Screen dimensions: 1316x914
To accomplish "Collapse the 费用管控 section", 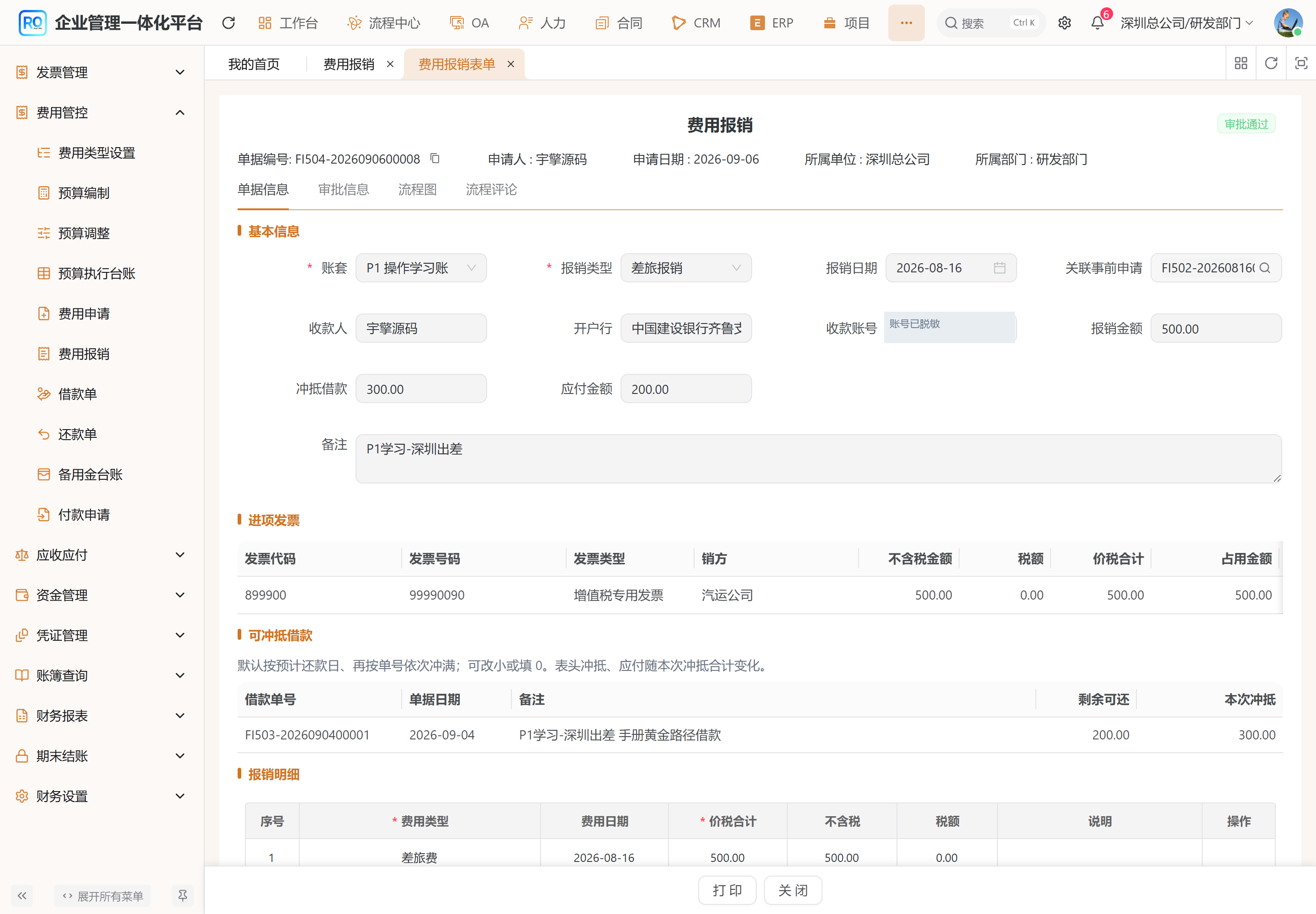I will (102, 113).
